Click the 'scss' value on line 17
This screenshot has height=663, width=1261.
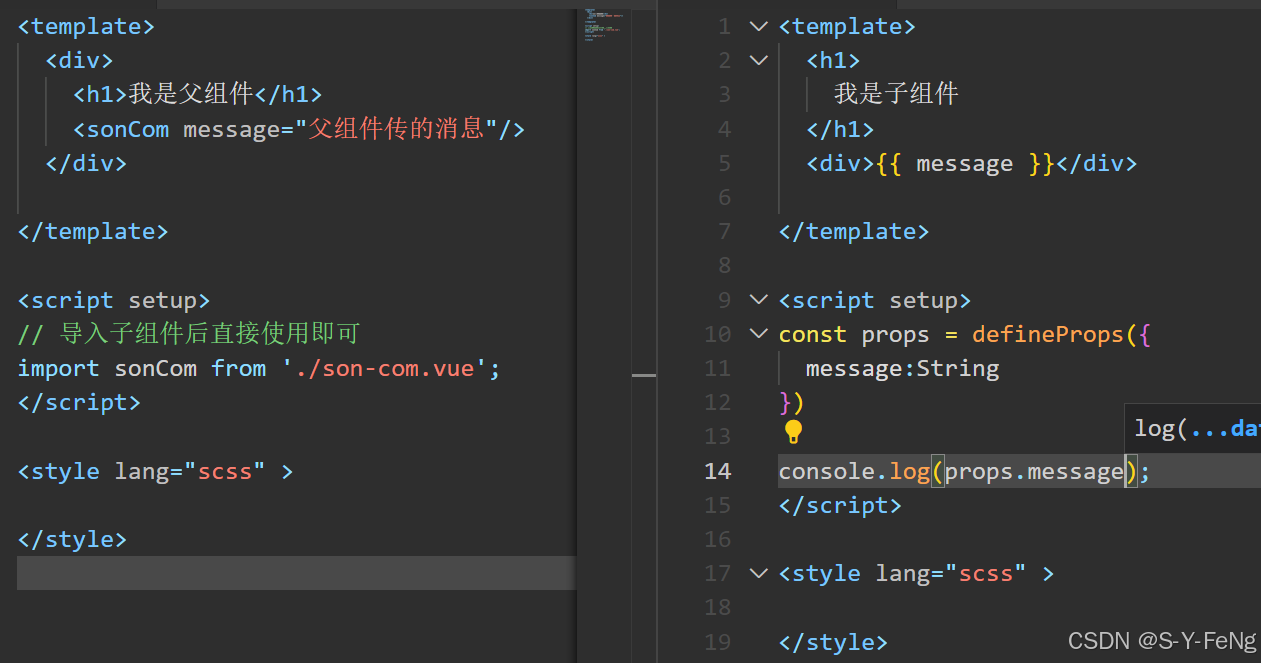click(x=986, y=573)
